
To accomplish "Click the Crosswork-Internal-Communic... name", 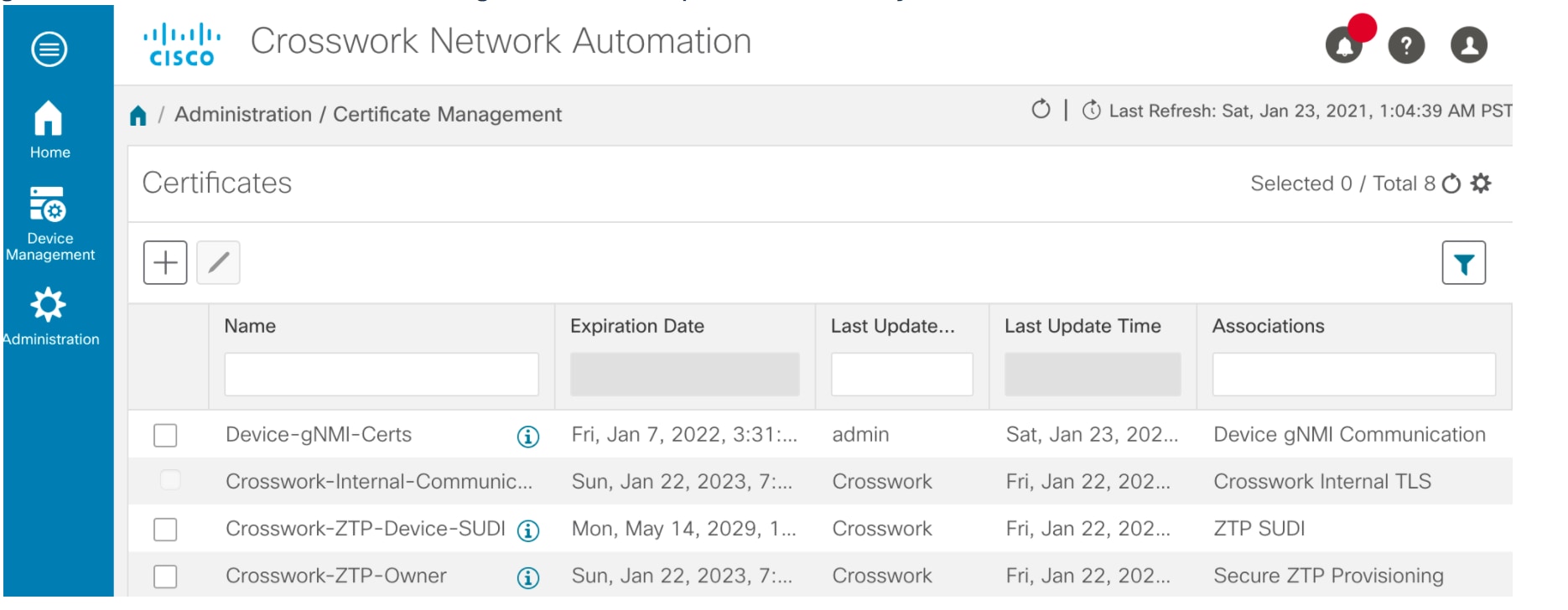I will [379, 482].
